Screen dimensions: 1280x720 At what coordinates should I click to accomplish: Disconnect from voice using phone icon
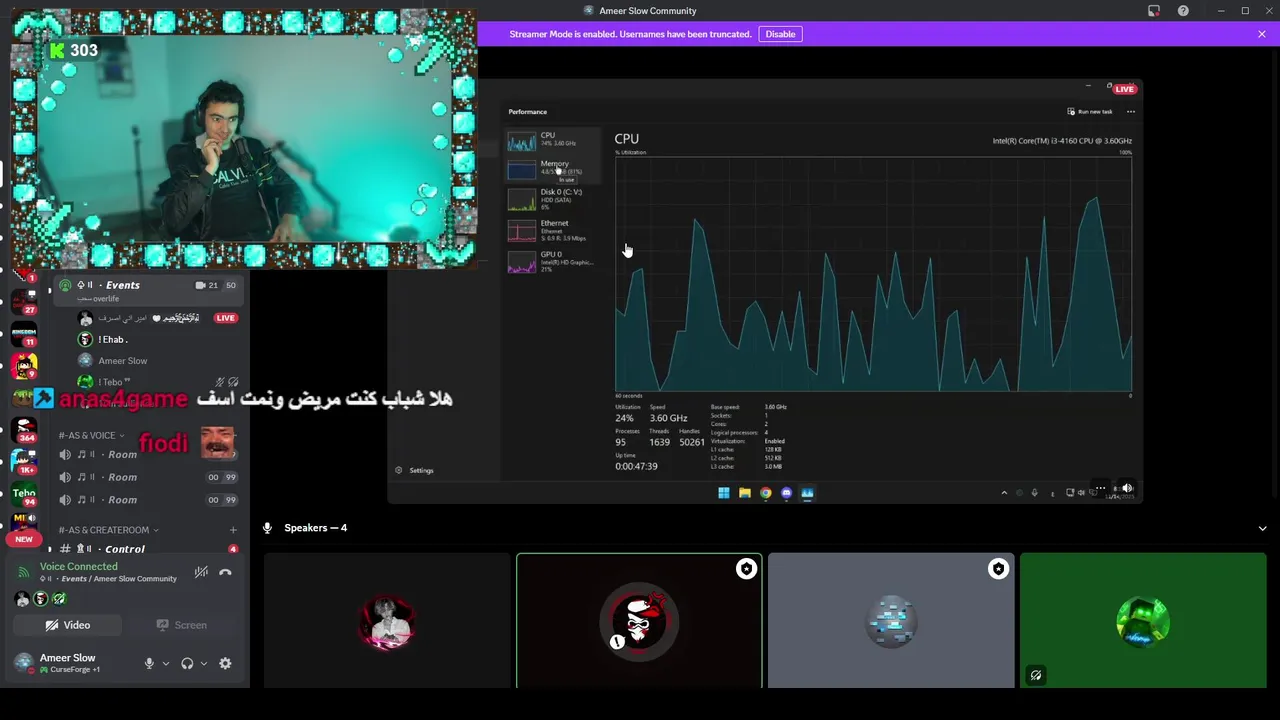225,572
